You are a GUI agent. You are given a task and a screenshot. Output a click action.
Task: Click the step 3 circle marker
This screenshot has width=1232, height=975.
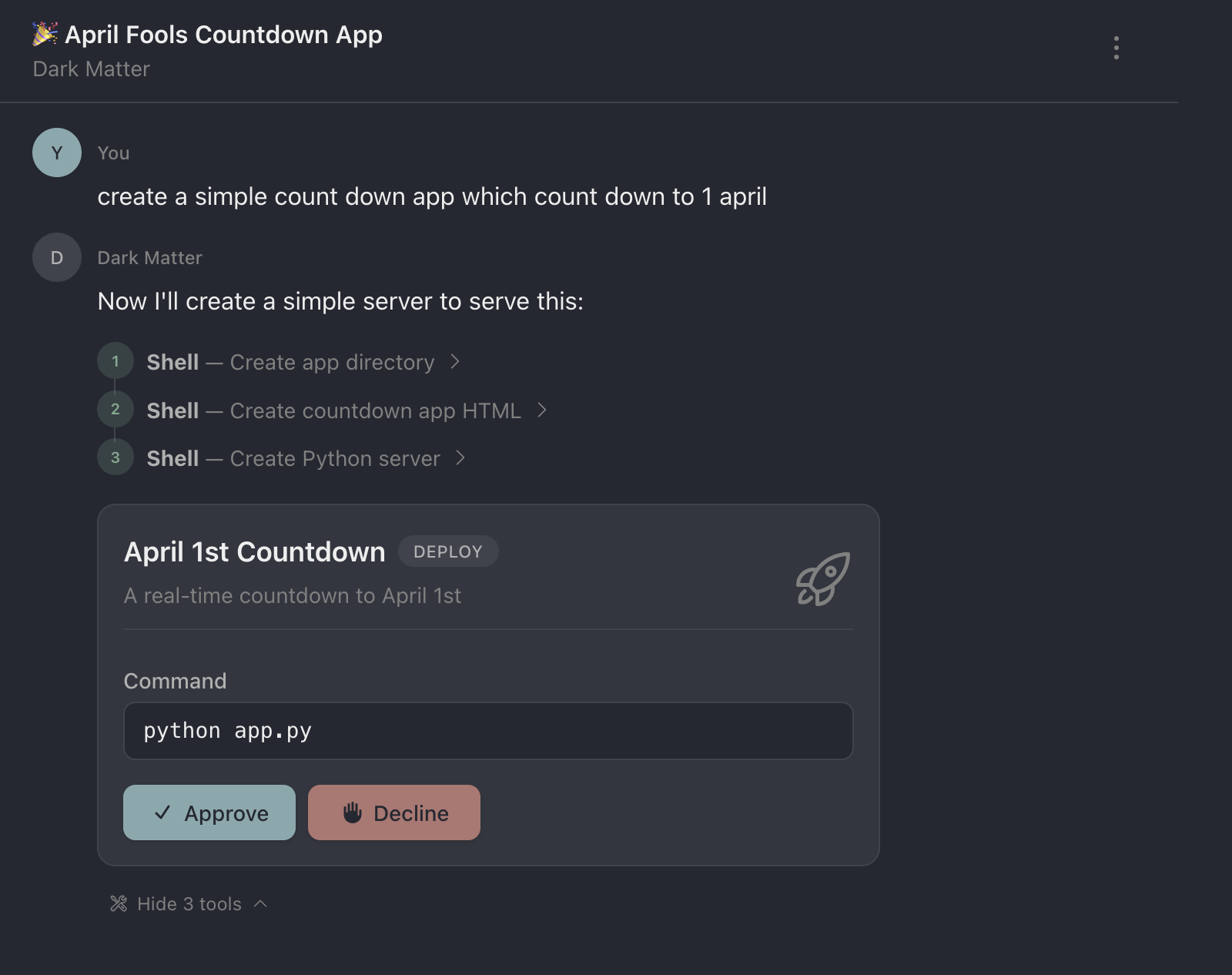click(x=115, y=457)
